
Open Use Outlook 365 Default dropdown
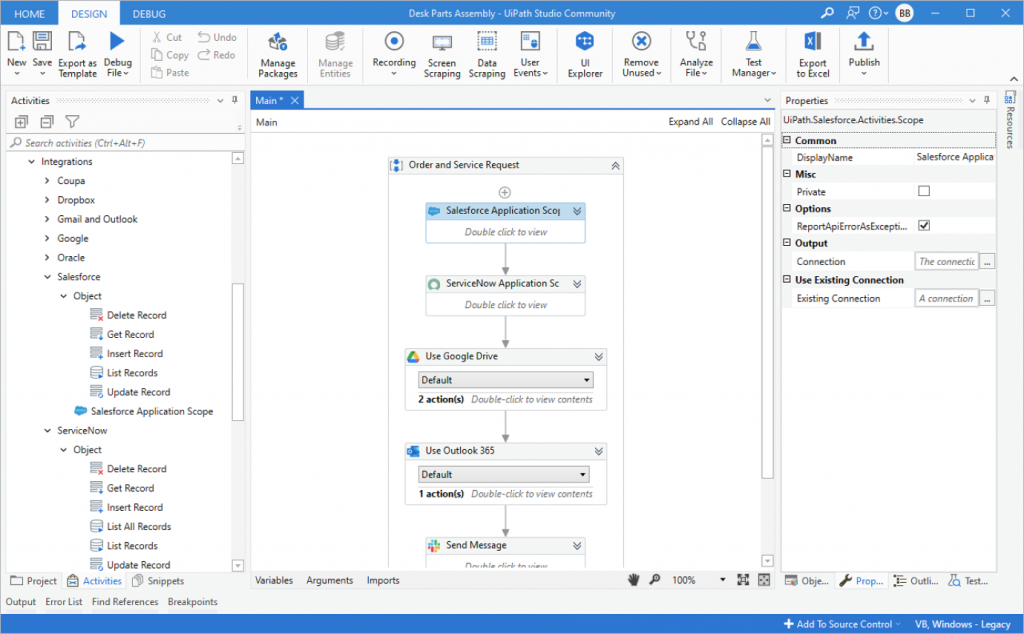[504, 475]
